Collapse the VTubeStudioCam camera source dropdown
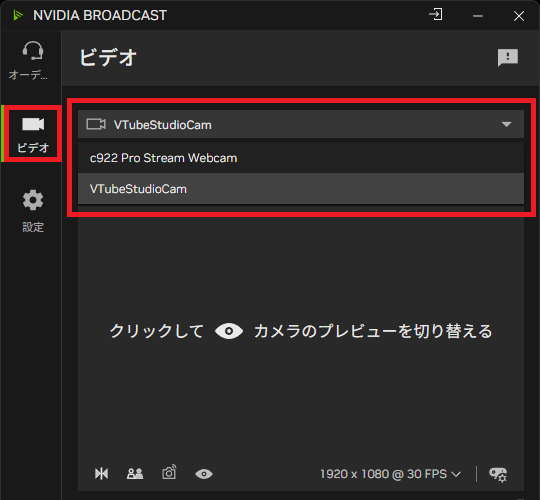540x500 pixels. (x=301, y=124)
